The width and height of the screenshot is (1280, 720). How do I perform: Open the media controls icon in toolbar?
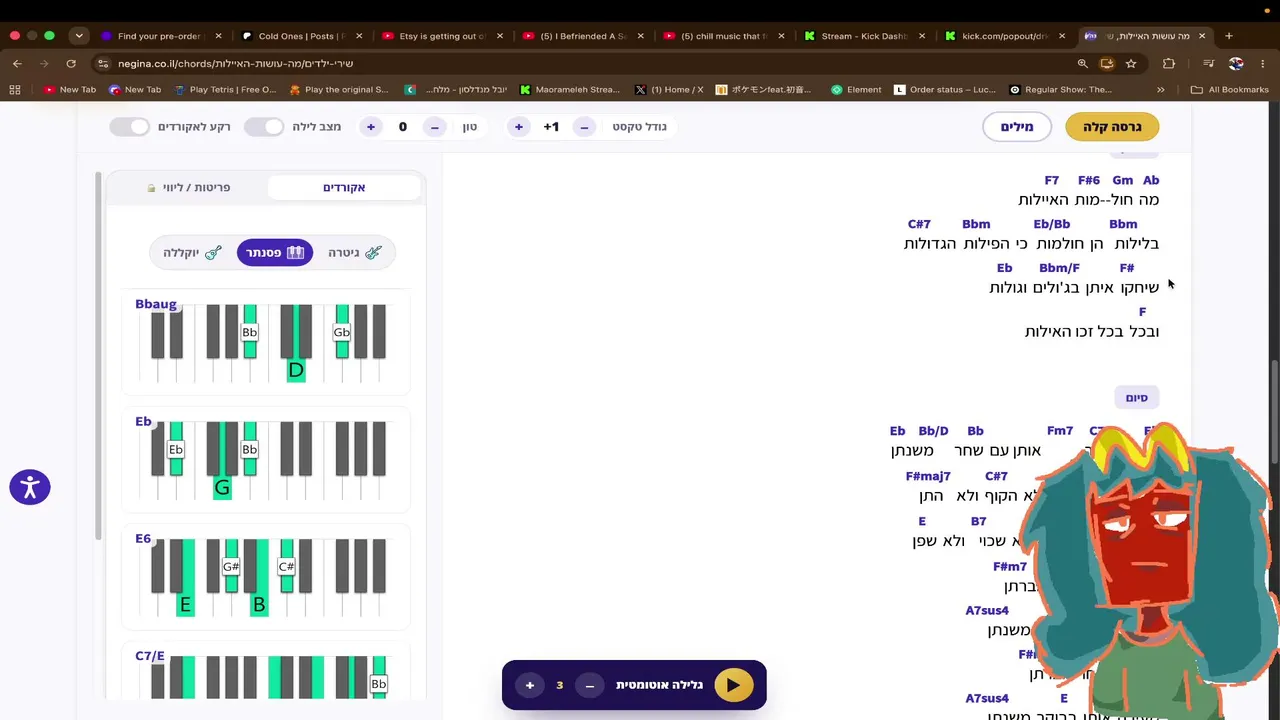click(1208, 63)
